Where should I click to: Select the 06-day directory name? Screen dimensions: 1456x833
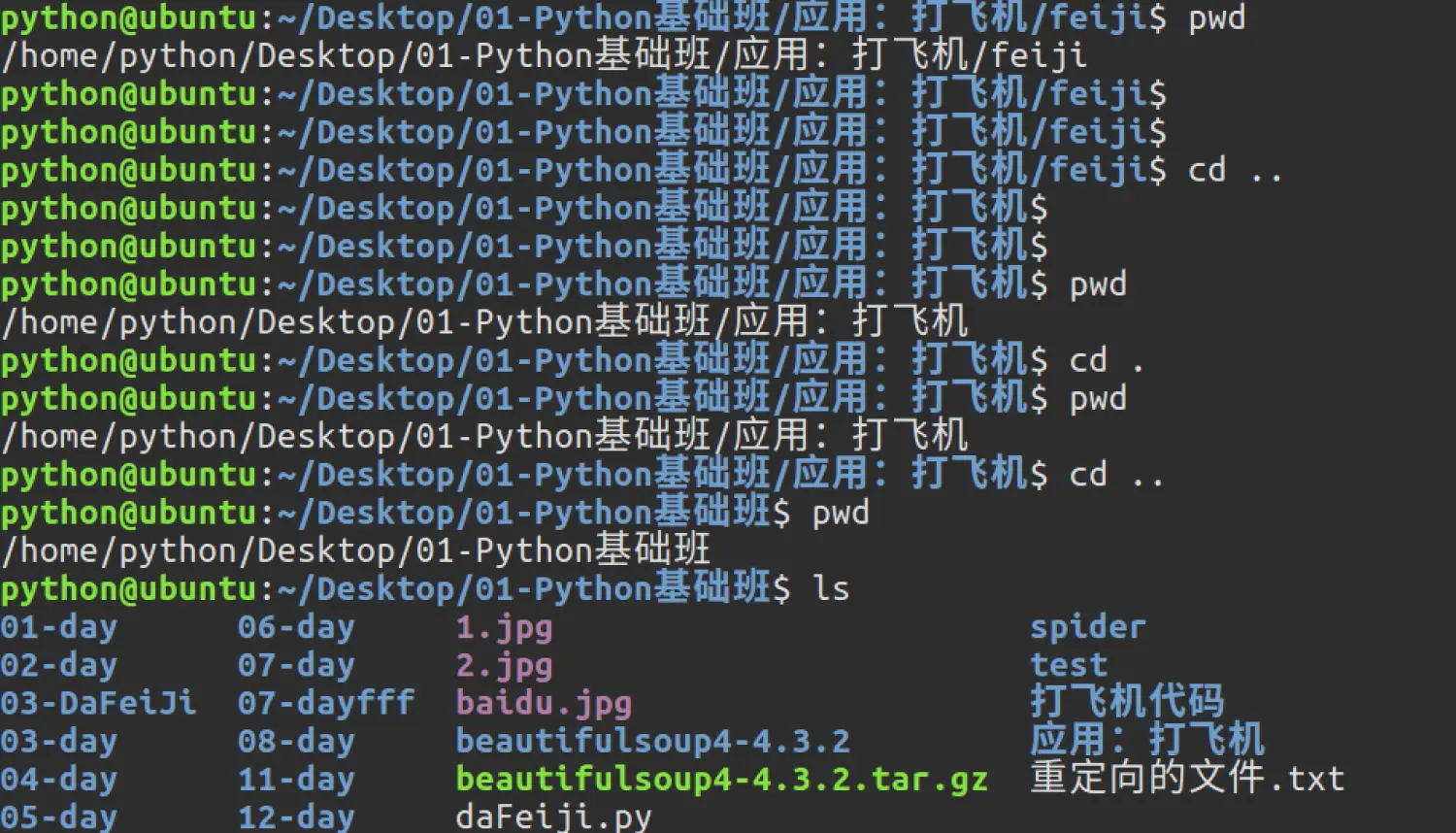point(296,627)
